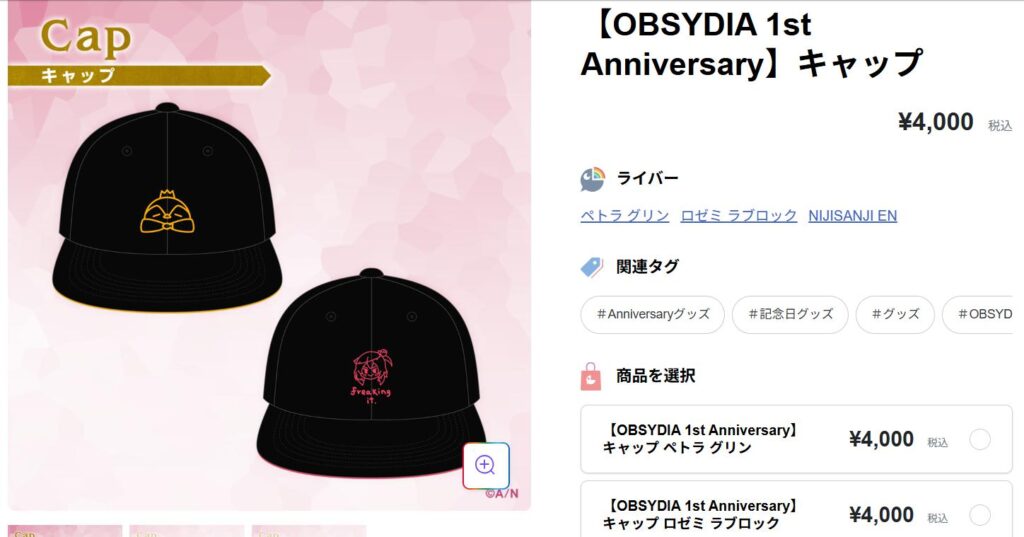Click the blue related-tags tag icon

click(x=592, y=267)
